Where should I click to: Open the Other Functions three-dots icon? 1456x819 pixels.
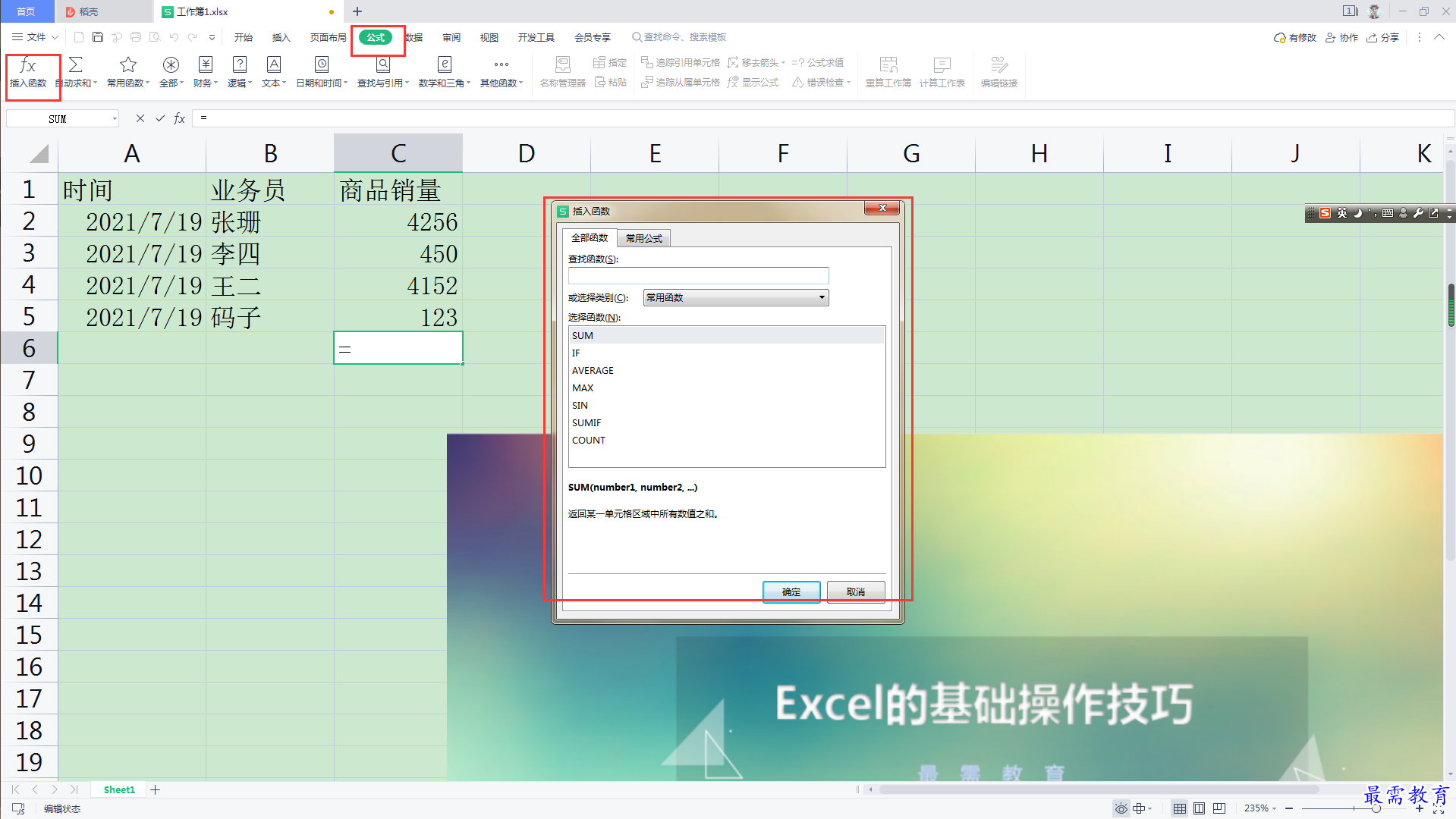coord(502,73)
